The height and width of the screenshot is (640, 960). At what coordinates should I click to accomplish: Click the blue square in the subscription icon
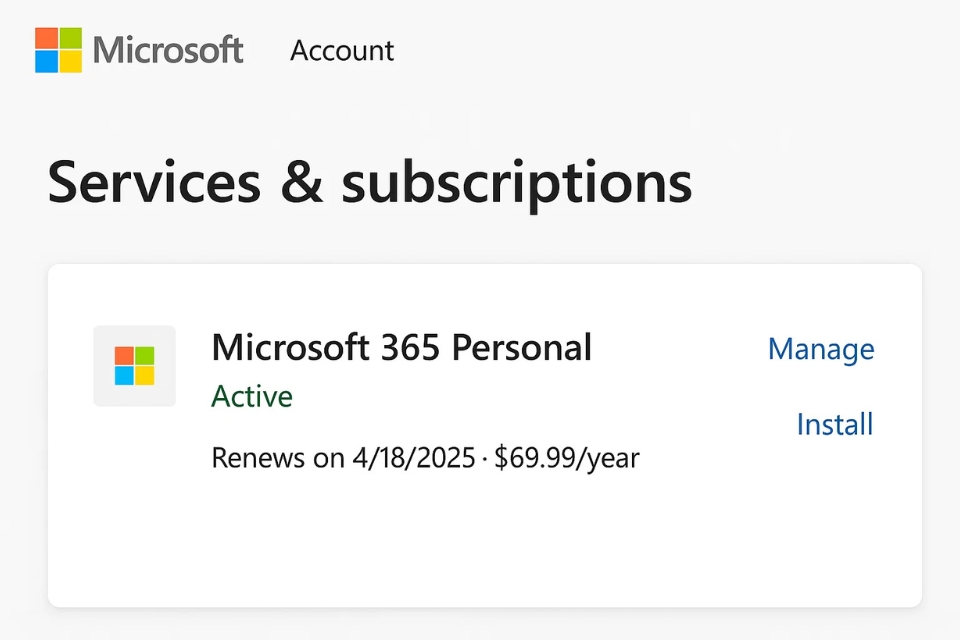pos(124,376)
